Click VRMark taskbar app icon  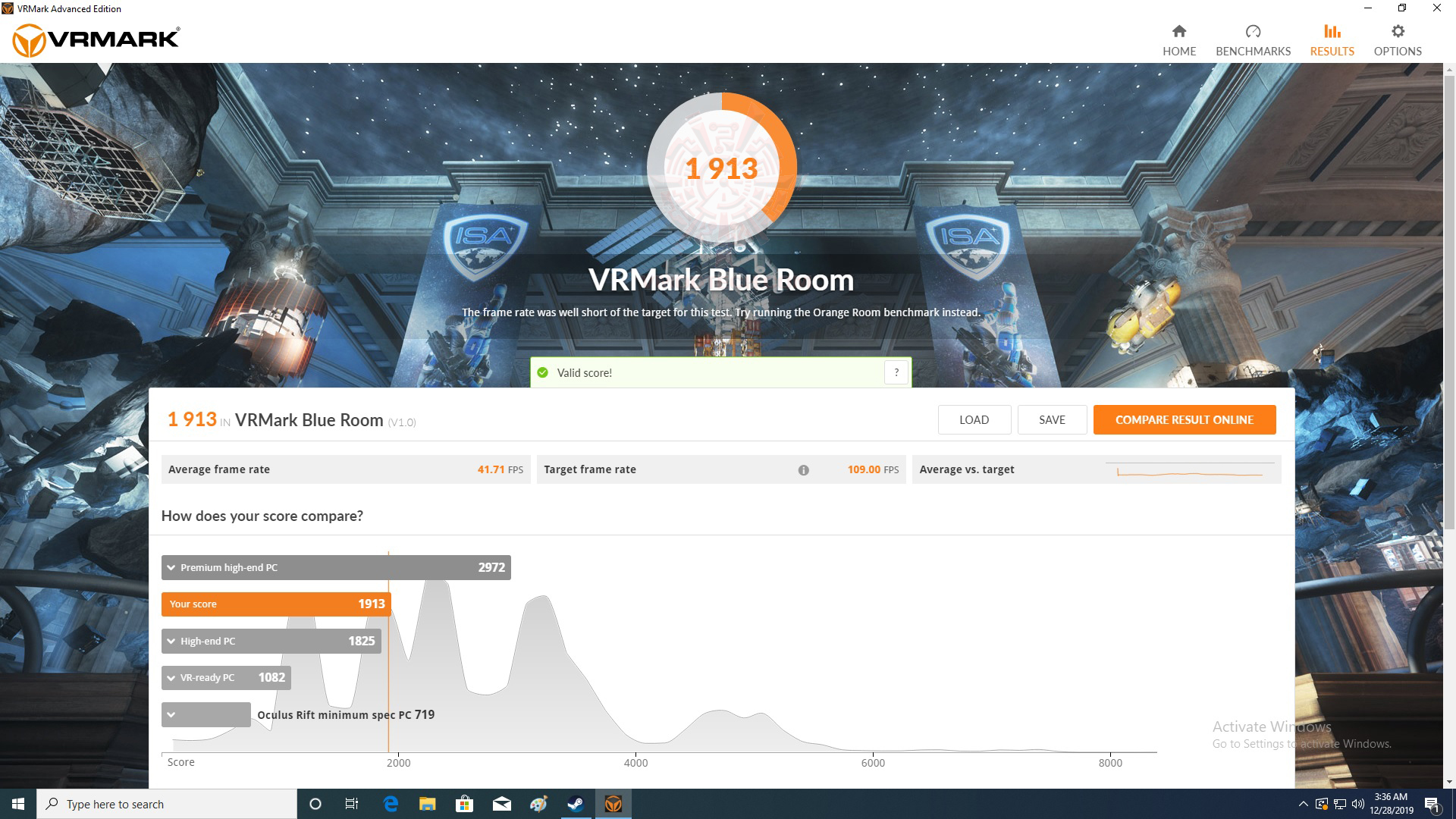pyautogui.click(x=613, y=804)
